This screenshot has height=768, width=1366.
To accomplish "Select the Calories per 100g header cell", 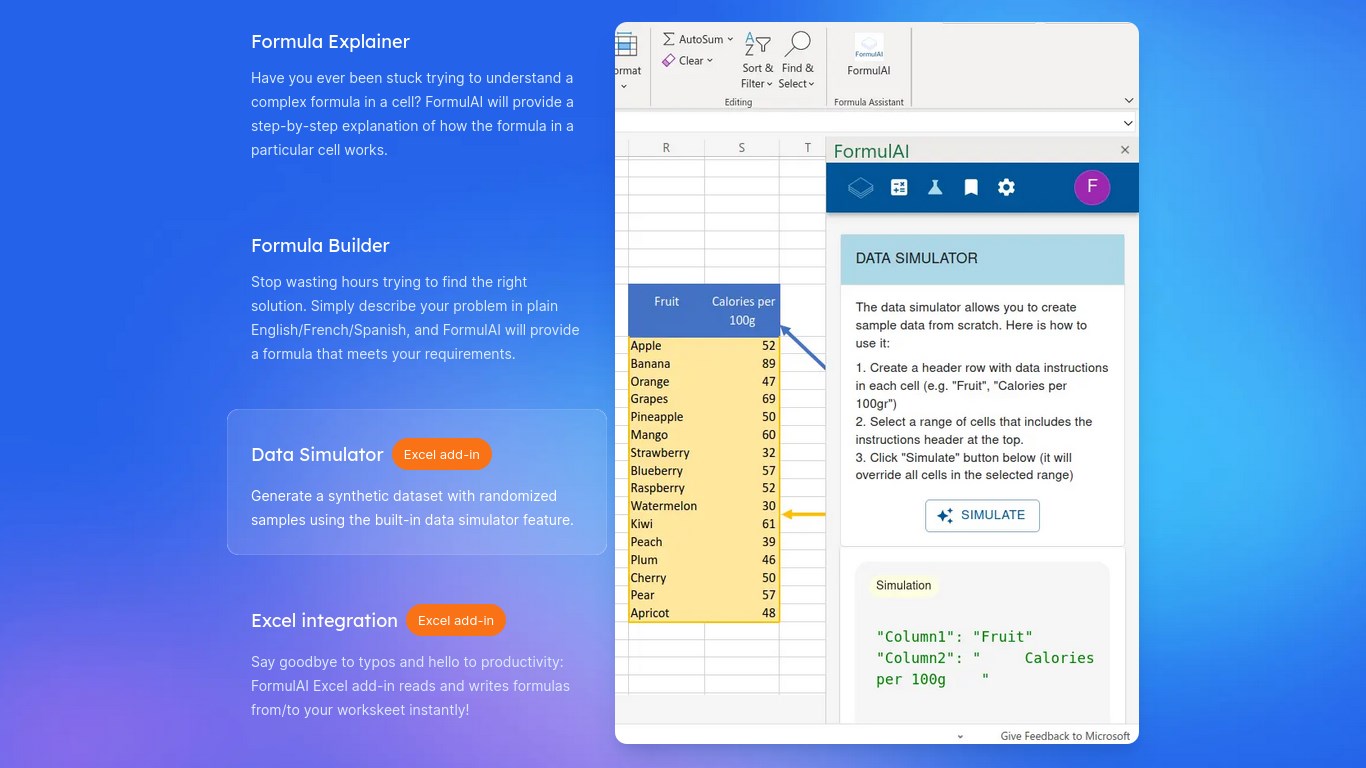I will tap(742, 310).
